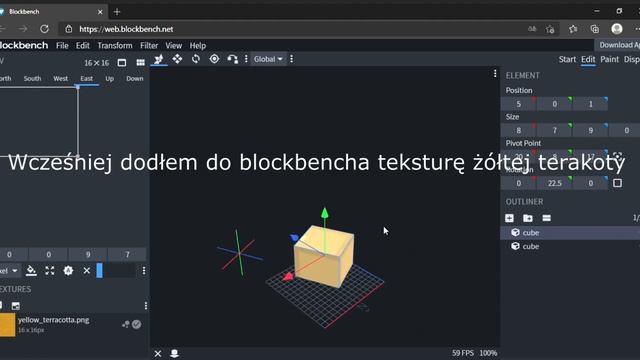Toggle the Outliner options bars icon
This screenshot has height=360, width=640.
pyautogui.click(x=547, y=218)
